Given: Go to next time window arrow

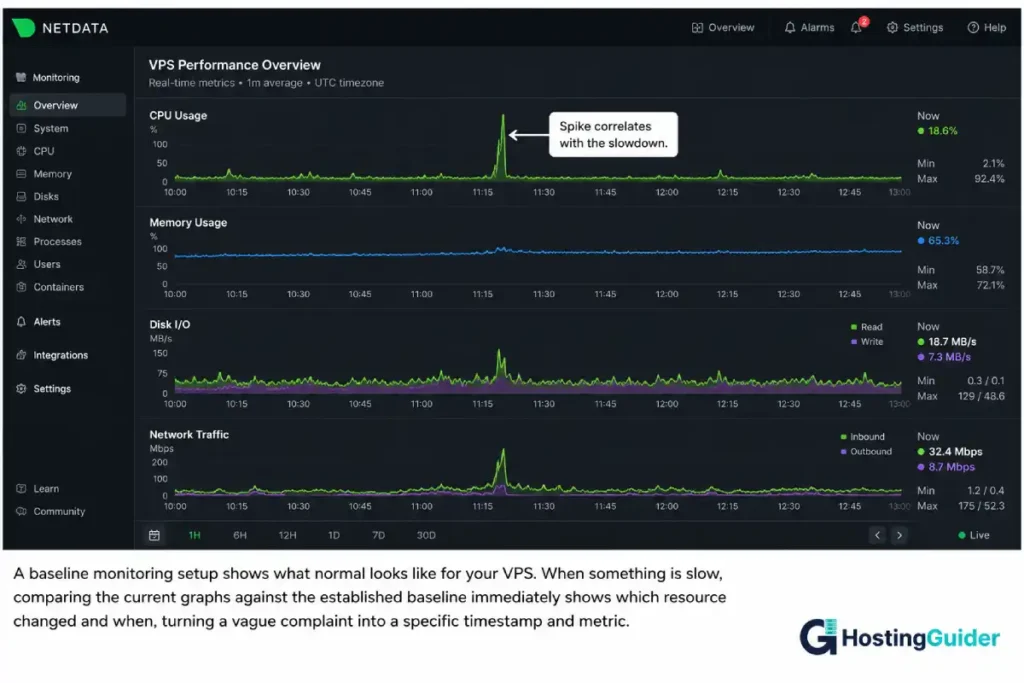Looking at the screenshot, I should 899,535.
